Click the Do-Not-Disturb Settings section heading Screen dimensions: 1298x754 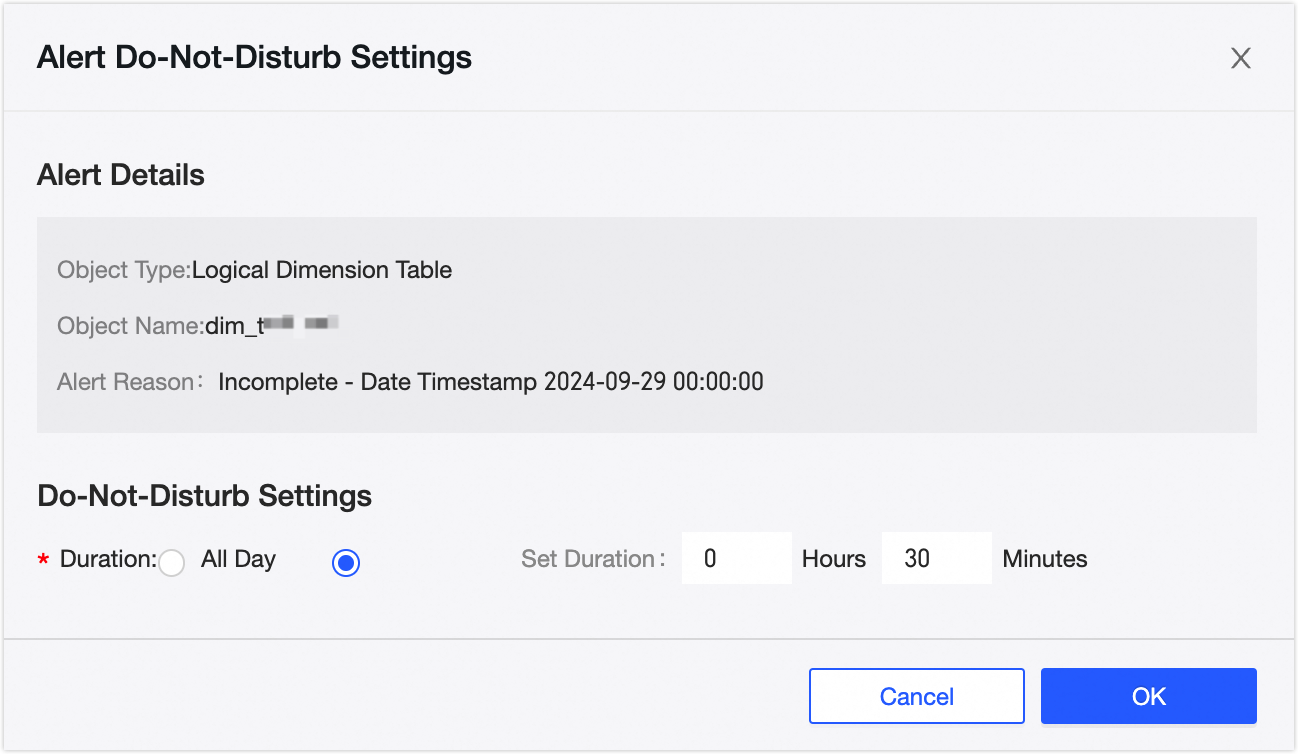pos(204,496)
